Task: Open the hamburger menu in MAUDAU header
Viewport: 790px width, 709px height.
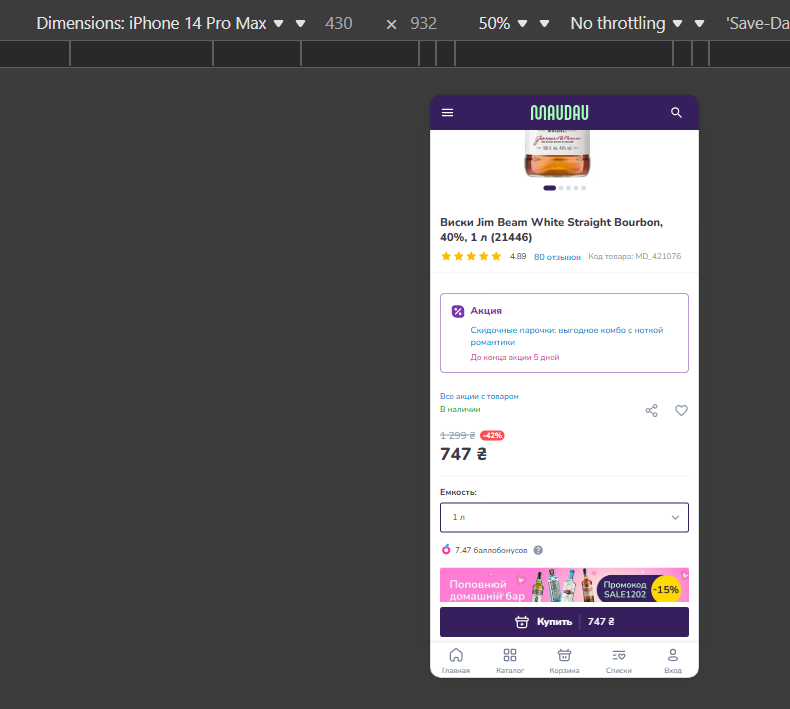Action: tap(447, 113)
